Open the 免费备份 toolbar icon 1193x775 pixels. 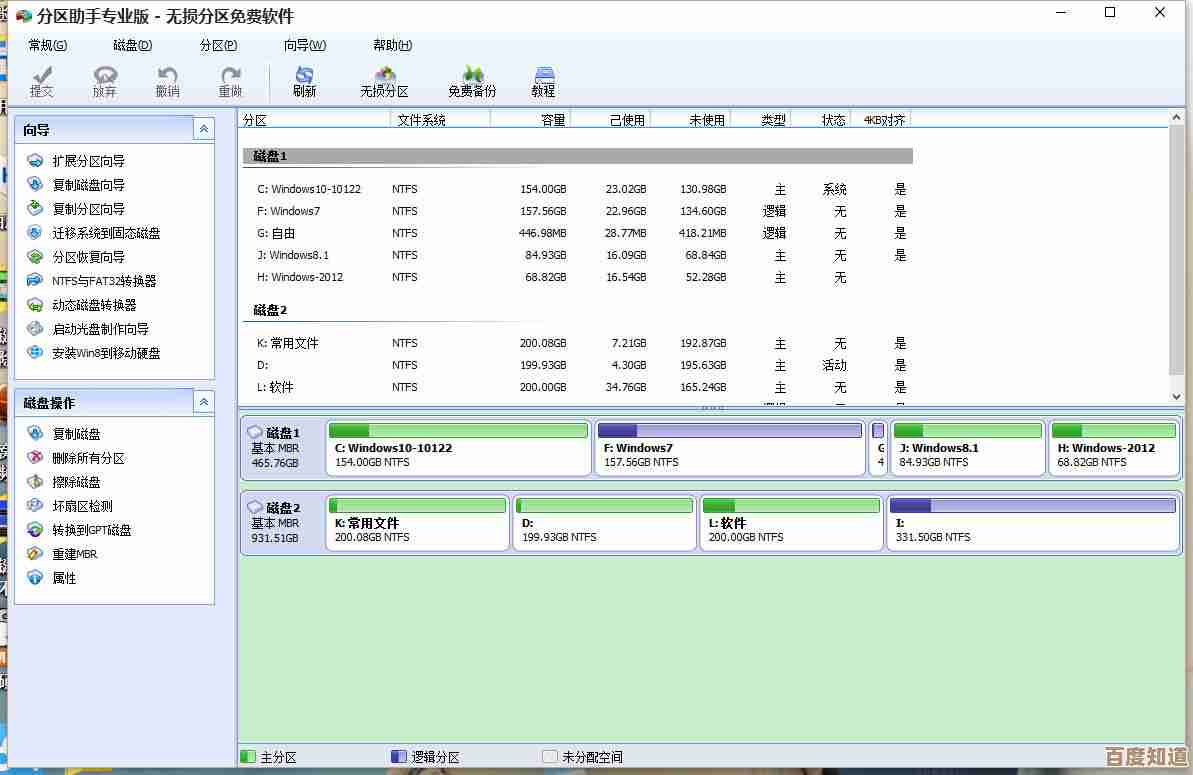pos(472,81)
